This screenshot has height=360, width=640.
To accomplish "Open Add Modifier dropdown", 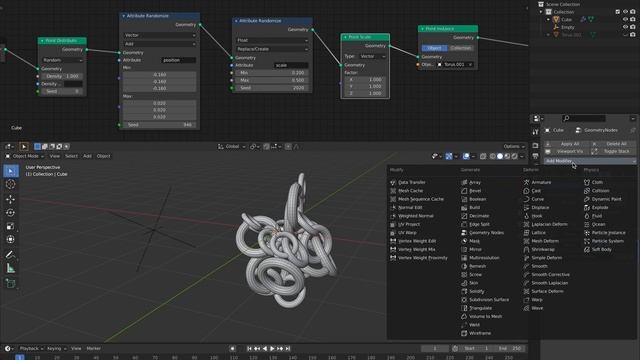I will coord(590,161).
